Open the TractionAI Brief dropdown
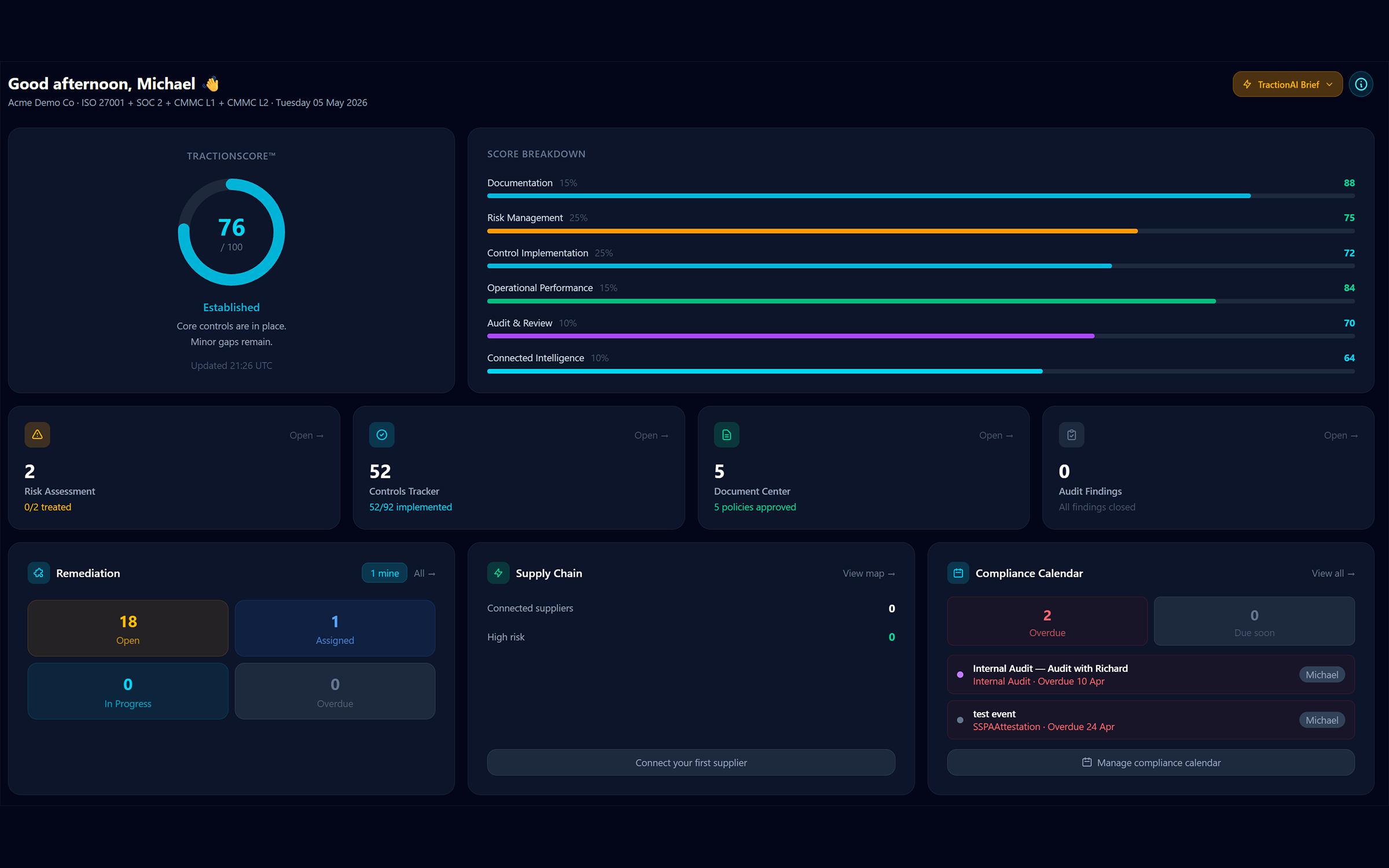Viewport: 1389px width, 868px height. coord(1287,84)
